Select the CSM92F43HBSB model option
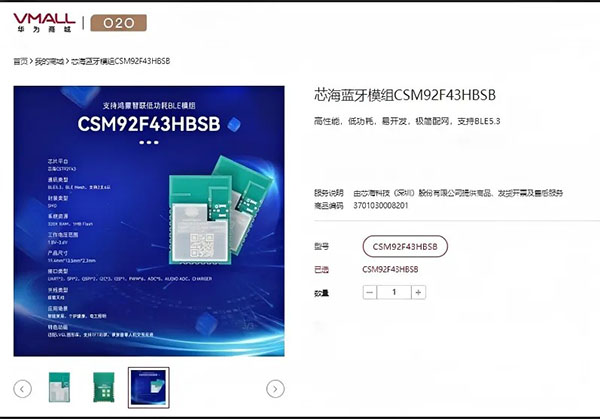Image resolution: width=600 pixels, height=419 pixels. pos(405,246)
